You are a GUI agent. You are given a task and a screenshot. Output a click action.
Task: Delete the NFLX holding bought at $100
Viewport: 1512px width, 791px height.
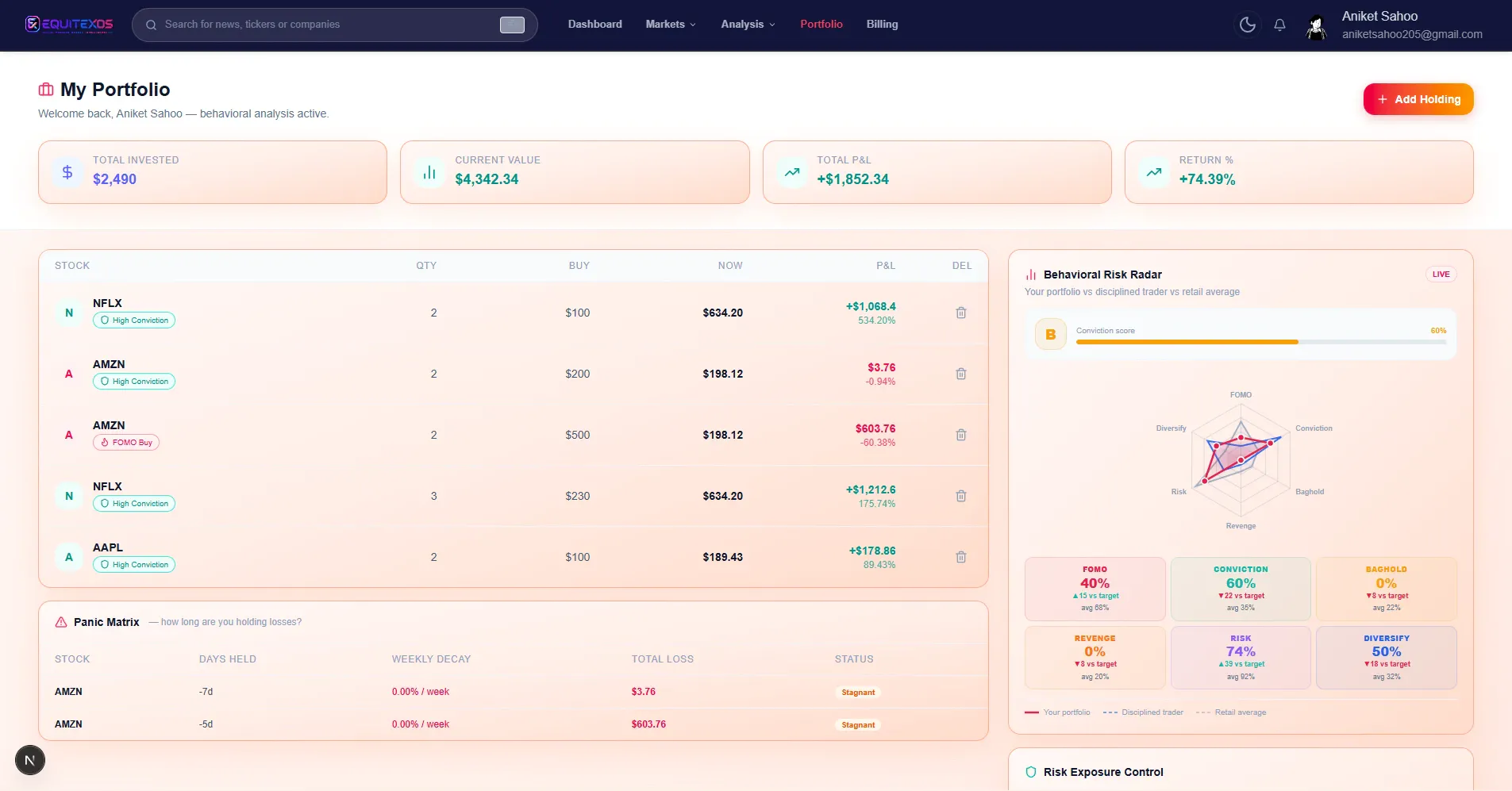coord(961,313)
